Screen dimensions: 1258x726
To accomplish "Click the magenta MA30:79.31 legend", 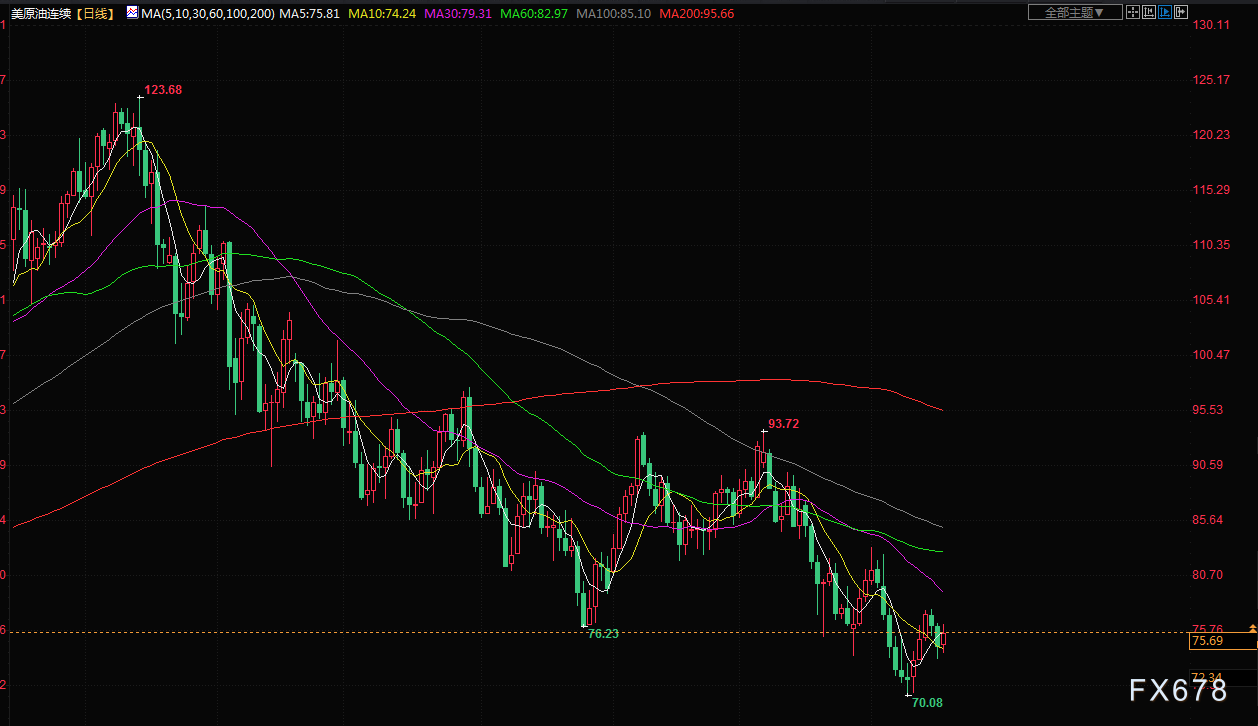I will click(x=458, y=14).
